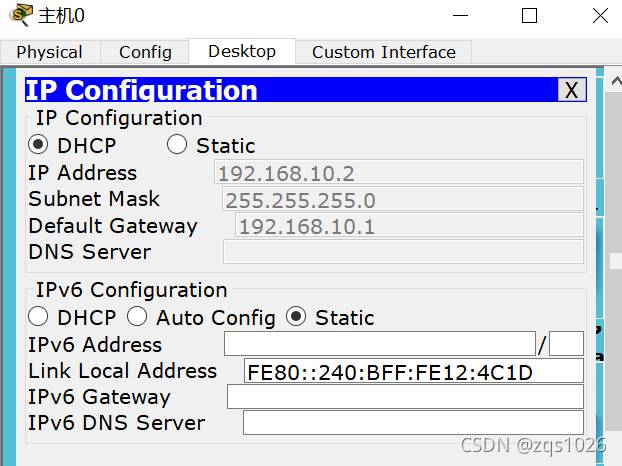Click the Subnet Mask field
Screen dimensions: 622x466
click(402, 199)
